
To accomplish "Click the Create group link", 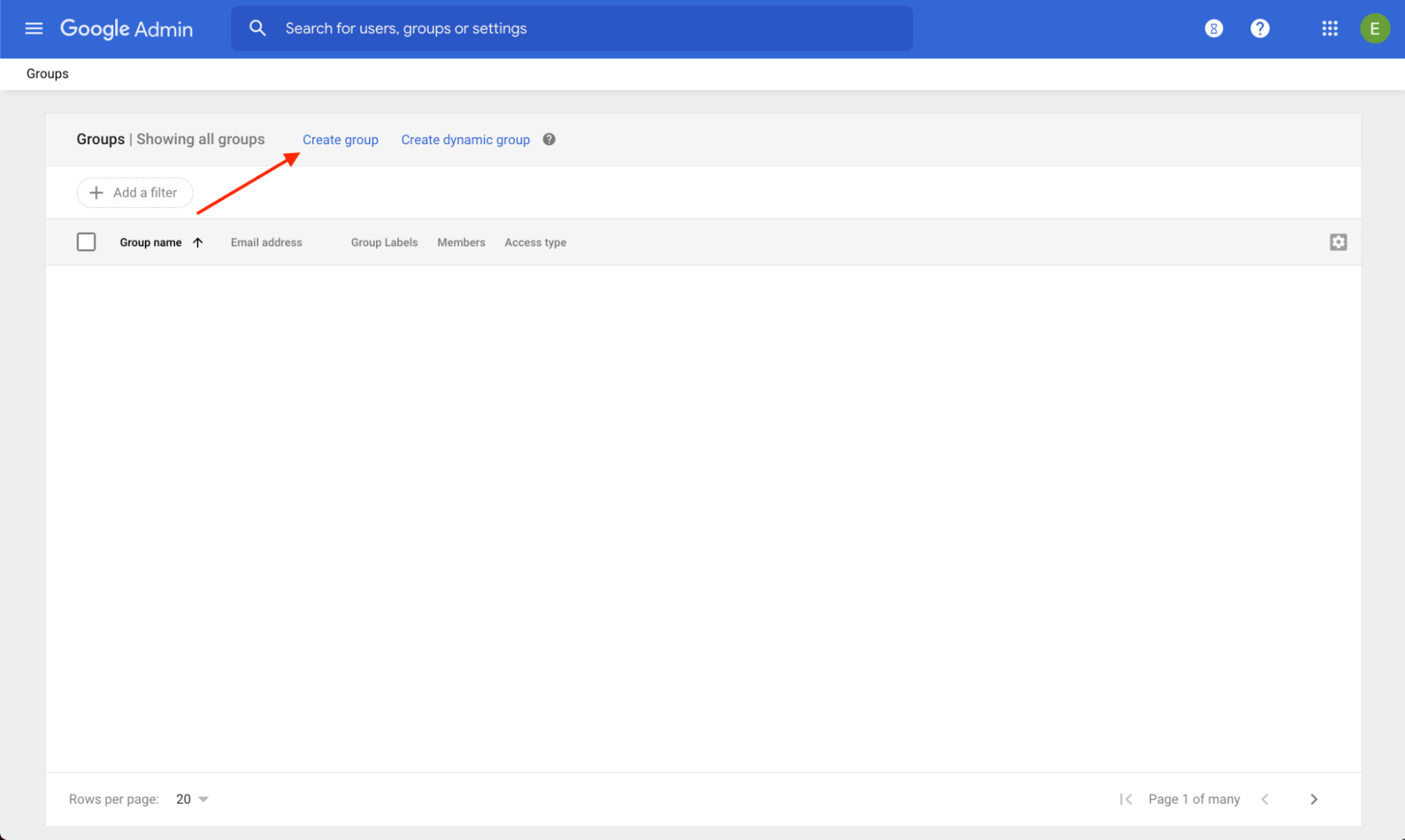I will 340,139.
